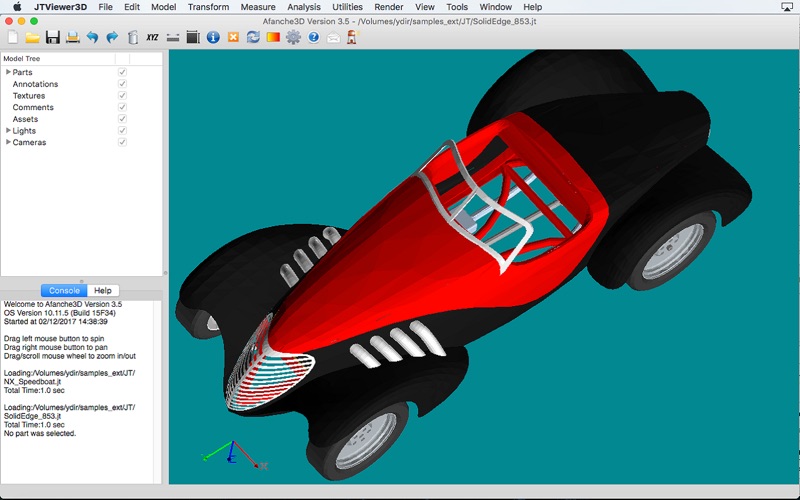
Task: Click the open folder toolbar icon
Action: (x=32, y=37)
